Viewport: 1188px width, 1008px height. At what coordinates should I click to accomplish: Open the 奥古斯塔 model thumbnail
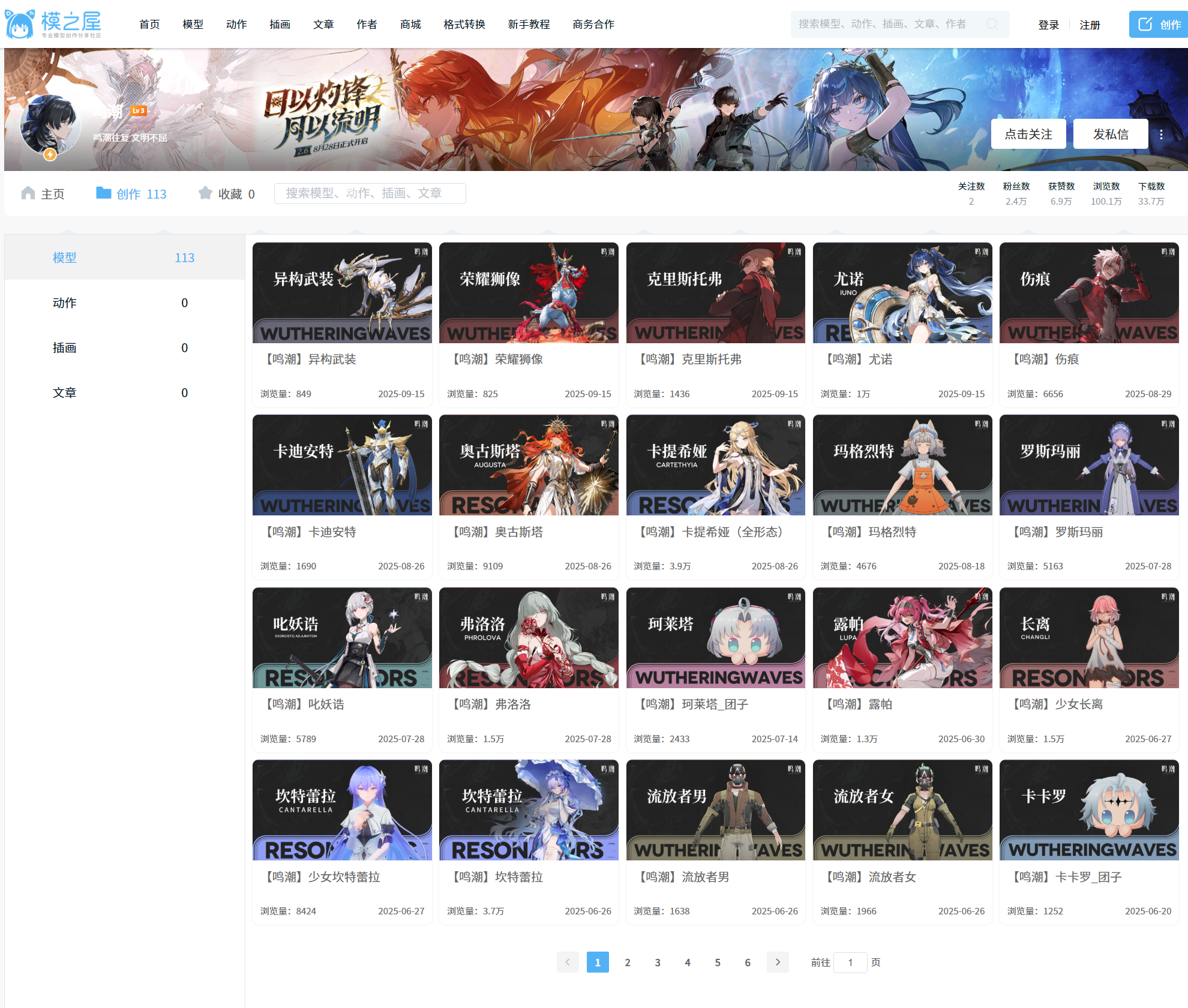[529, 466]
